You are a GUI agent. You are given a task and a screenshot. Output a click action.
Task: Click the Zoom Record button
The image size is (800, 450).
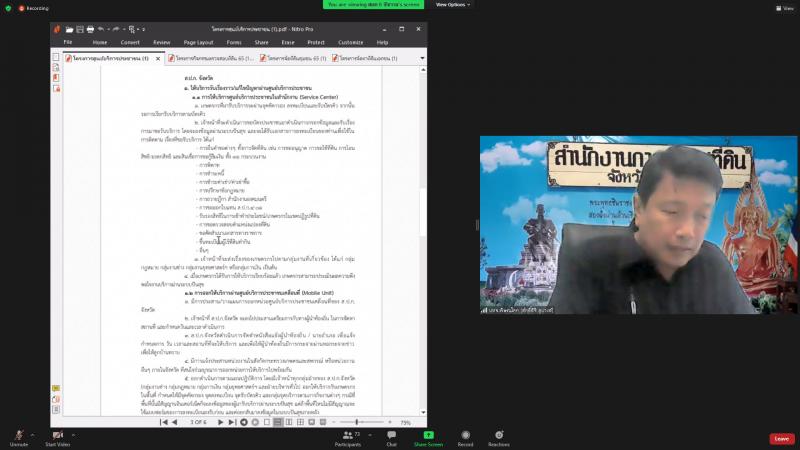(x=465, y=438)
